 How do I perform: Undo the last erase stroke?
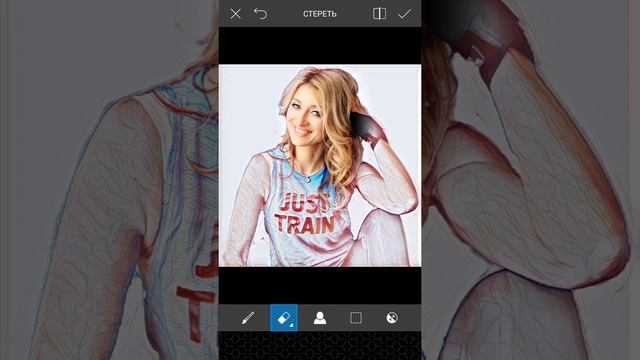[260, 14]
